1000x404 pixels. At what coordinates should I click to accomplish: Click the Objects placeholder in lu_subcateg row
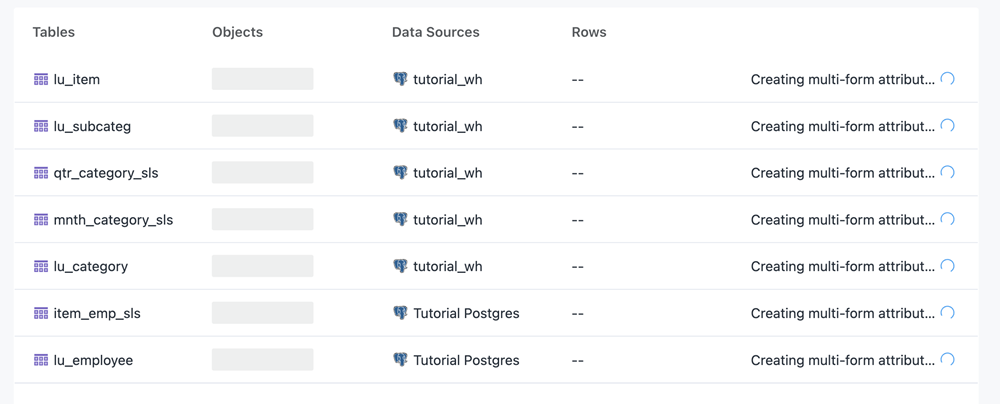tap(262, 126)
